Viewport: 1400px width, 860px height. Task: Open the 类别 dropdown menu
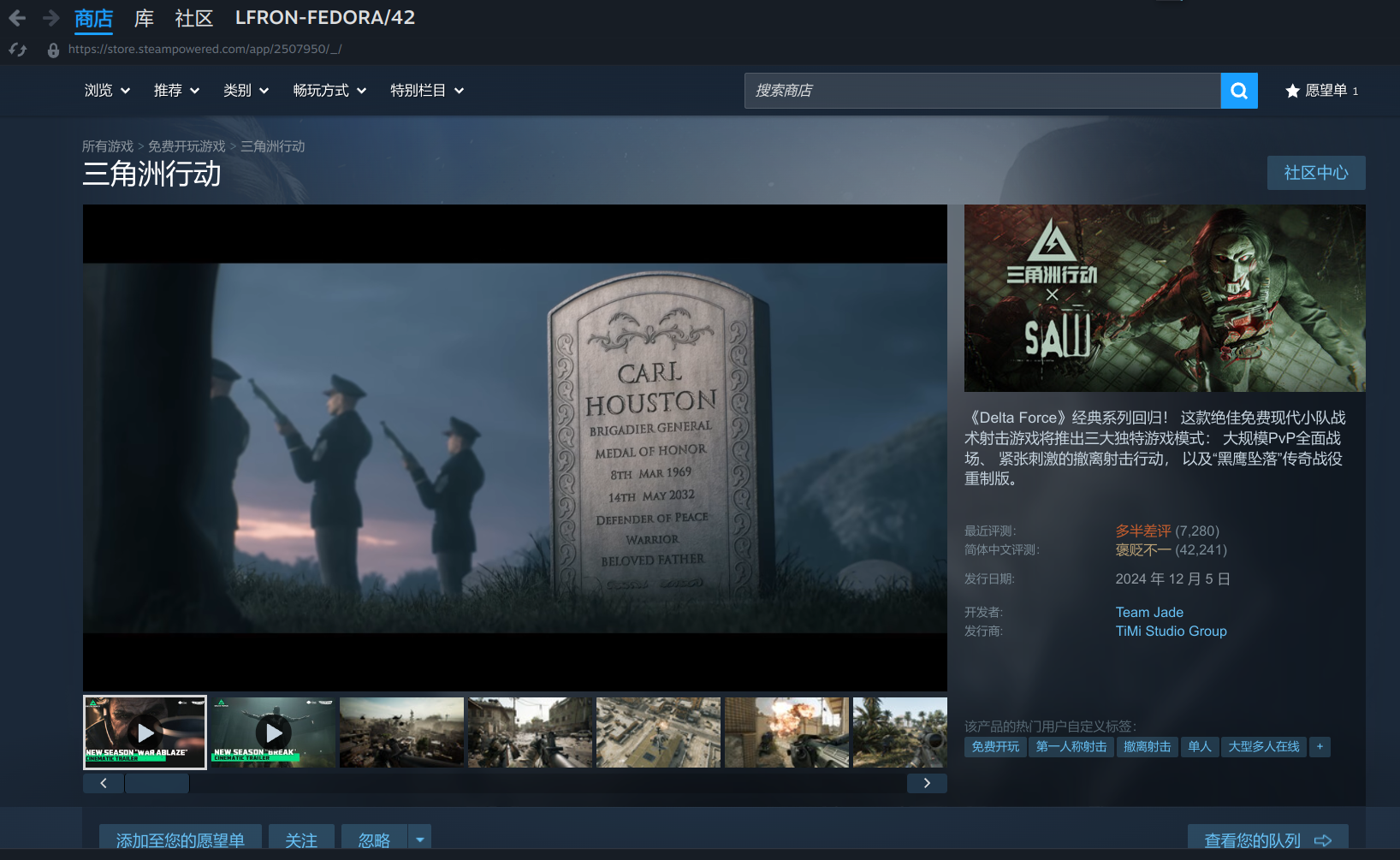click(x=246, y=91)
